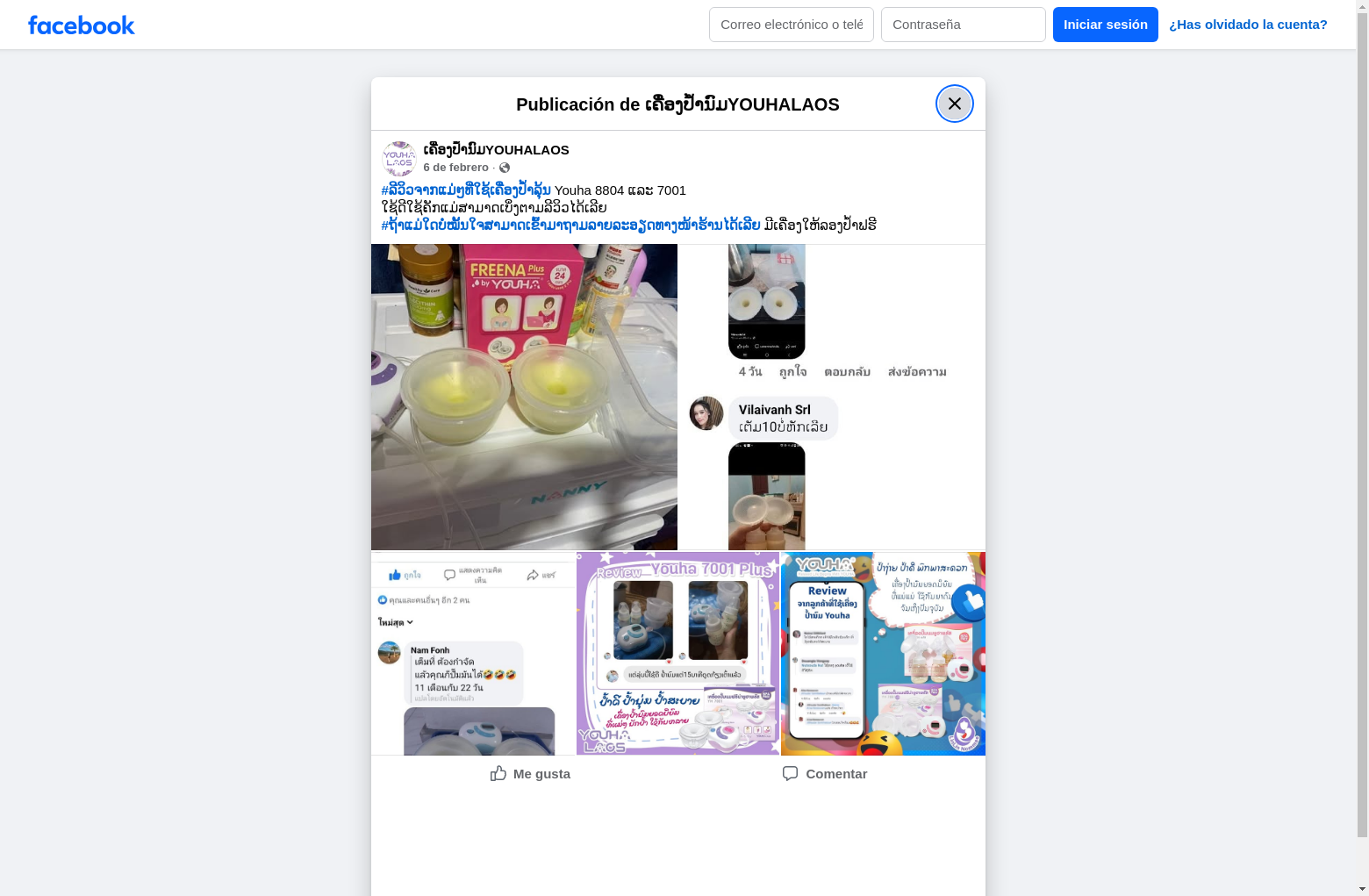Focus the Correo electrónico input field
The width and height of the screenshot is (1369, 896).
[792, 25]
